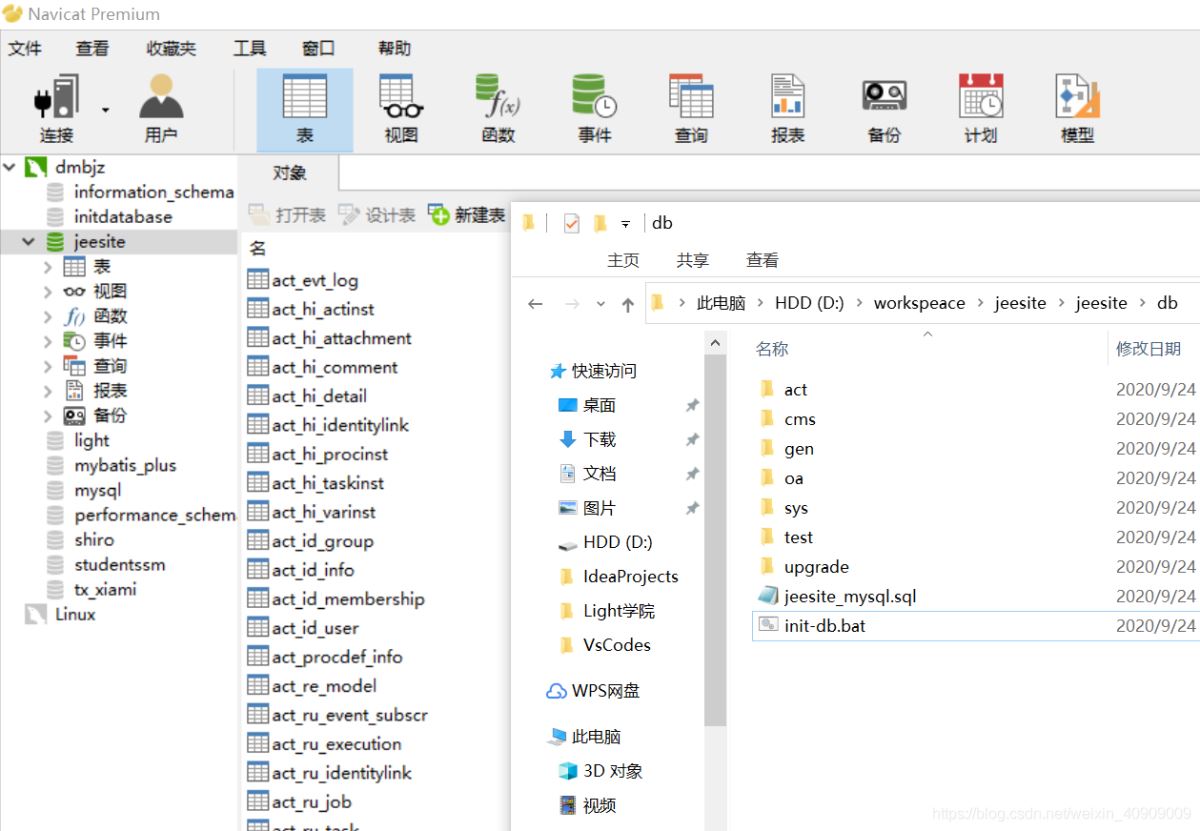Select the 事件 (Event) toolbar icon
The image size is (1200, 831).
tap(594, 108)
